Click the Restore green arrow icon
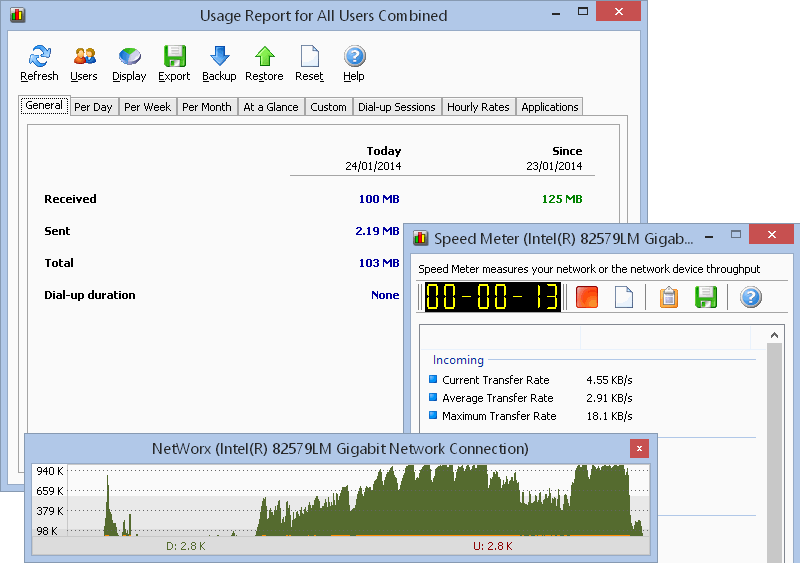The height and width of the screenshot is (563, 800). (265, 56)
